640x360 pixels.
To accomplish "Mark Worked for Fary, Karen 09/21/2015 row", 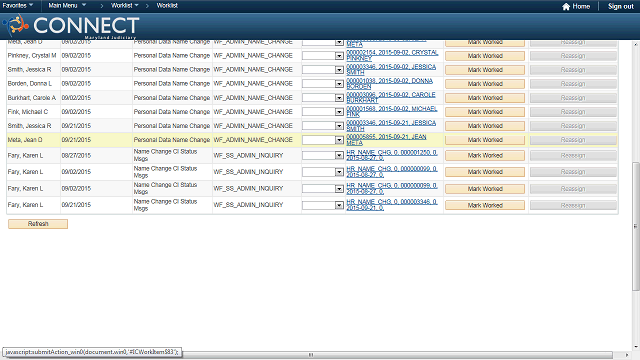I will pyautogui.click(x=485, y=205).
